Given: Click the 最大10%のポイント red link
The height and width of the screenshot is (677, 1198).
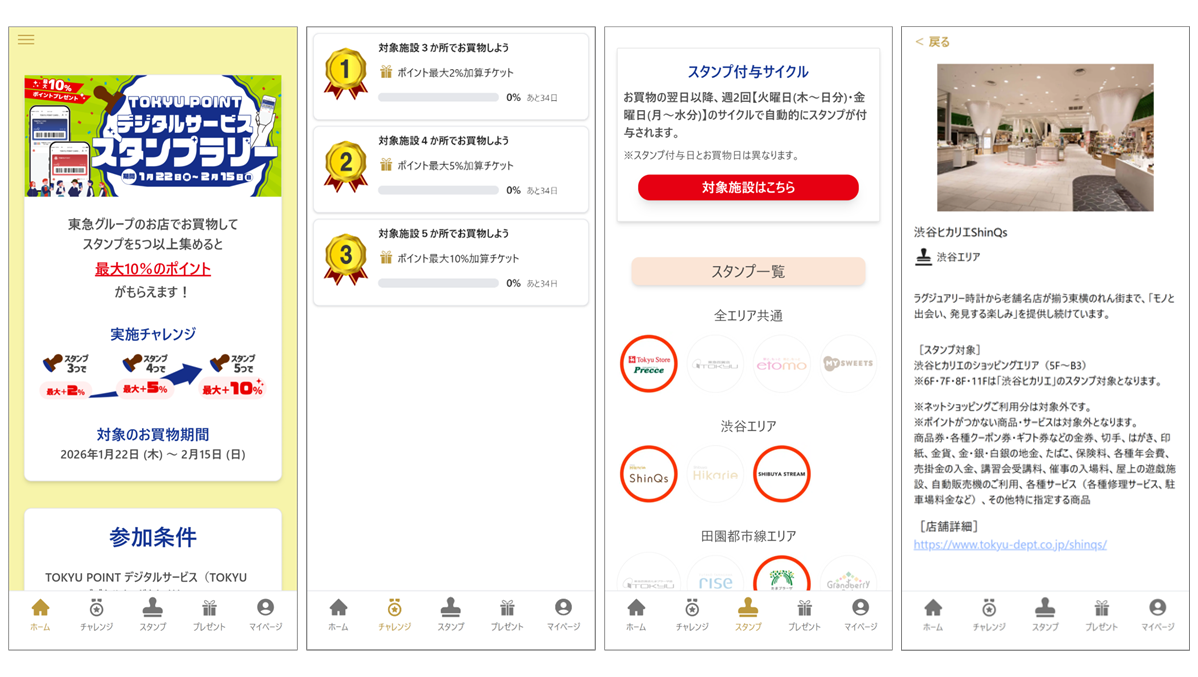Looking at the screenshot, I should (x=153, y=269).
